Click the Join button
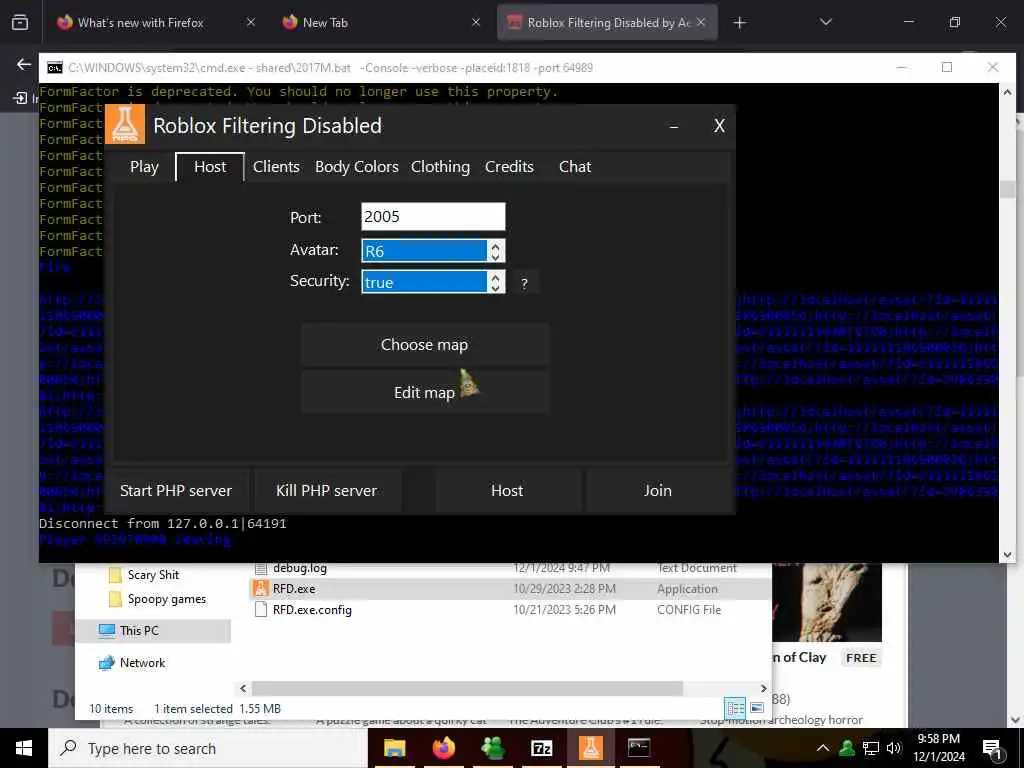 pyautogui.click(x=658, y=490)
